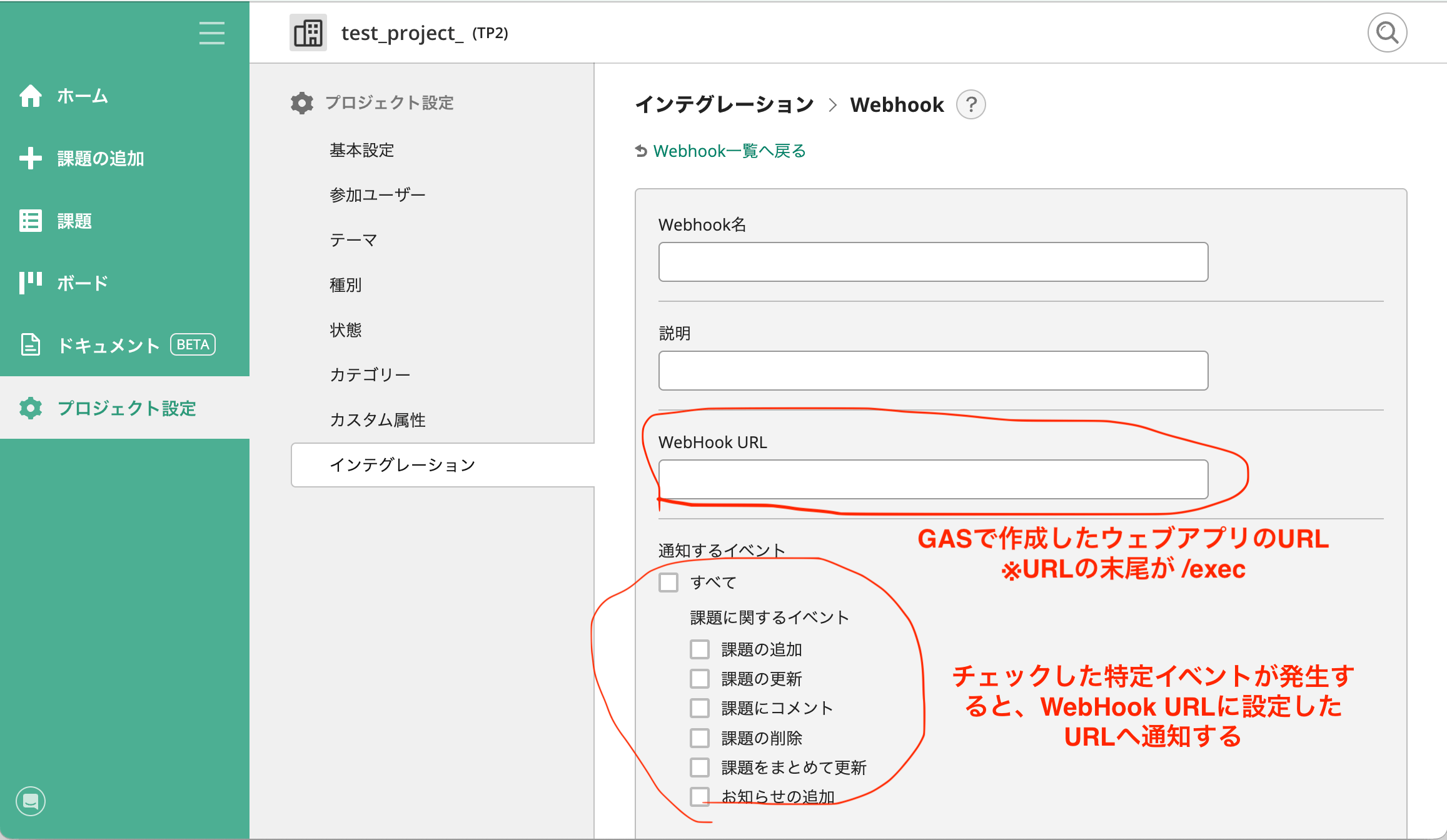Tick the 課題にコメント checkbox

click(x=700, y=708)
